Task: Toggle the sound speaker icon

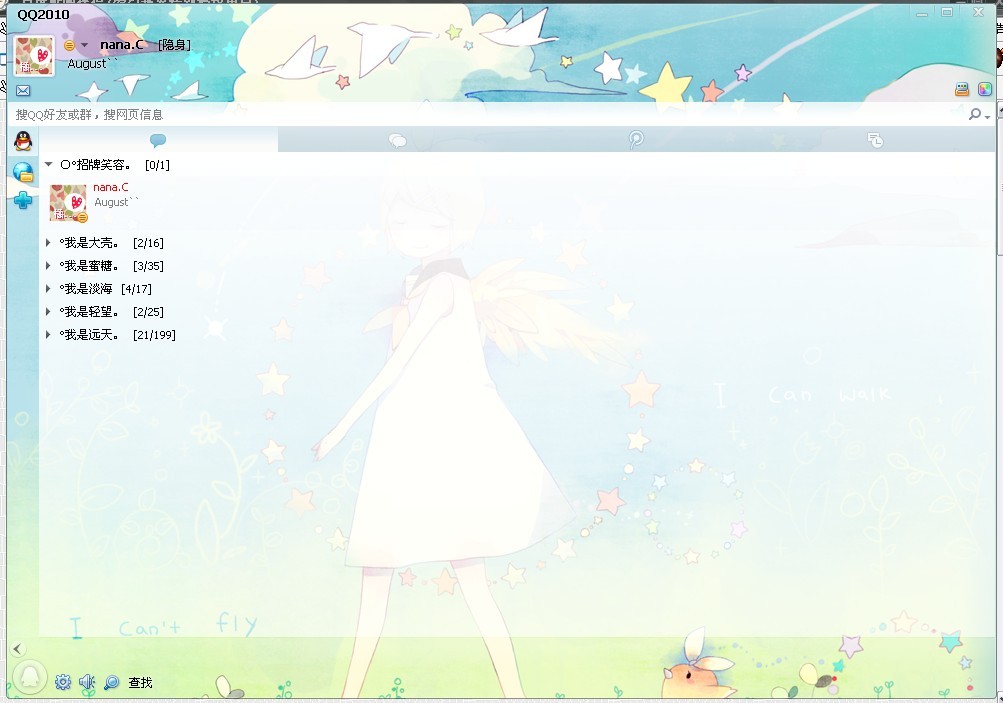Action: click(87, 682)
